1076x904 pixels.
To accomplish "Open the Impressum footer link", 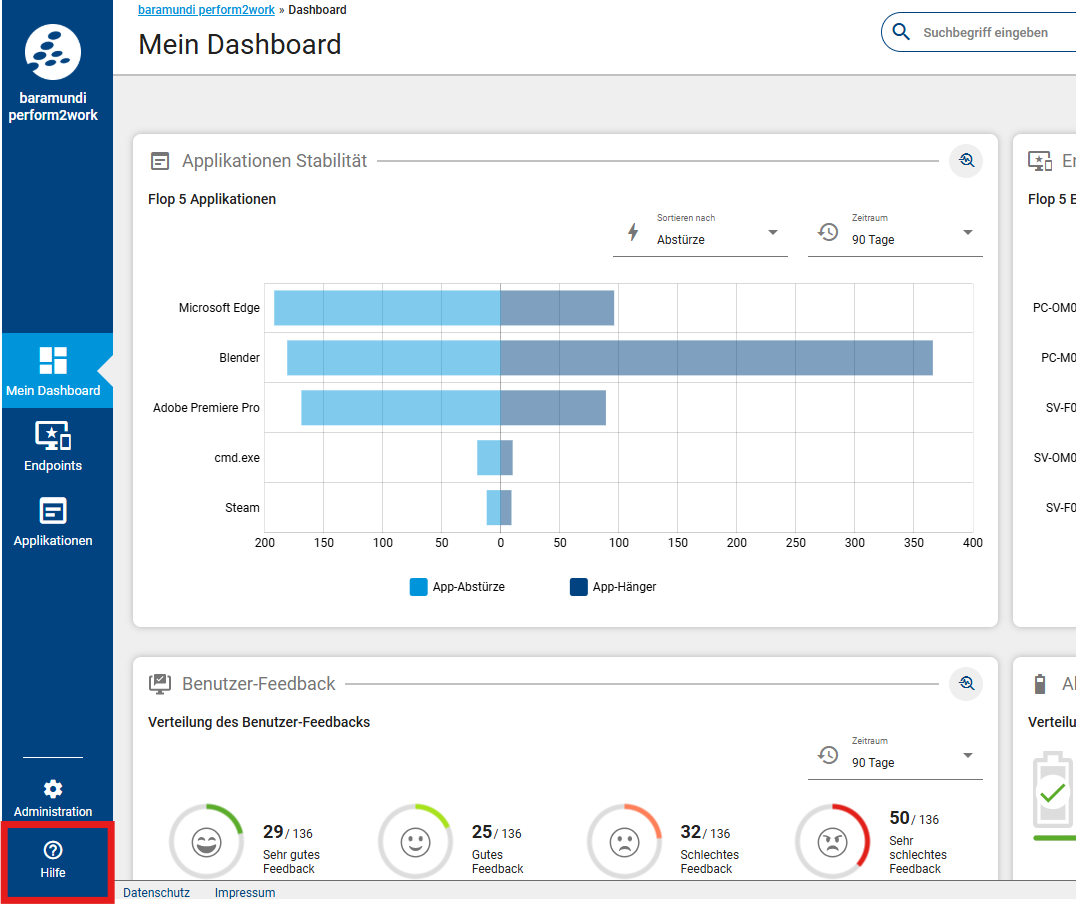I will click(245, 893).
